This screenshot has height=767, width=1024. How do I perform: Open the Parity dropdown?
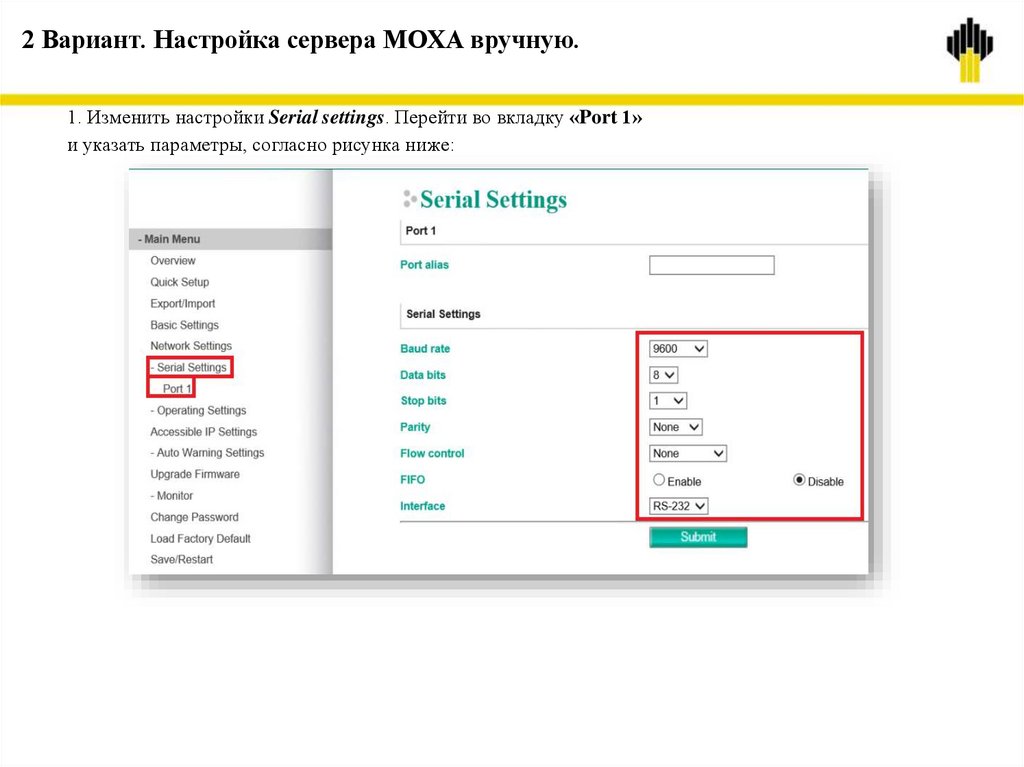tap(674, 426)
